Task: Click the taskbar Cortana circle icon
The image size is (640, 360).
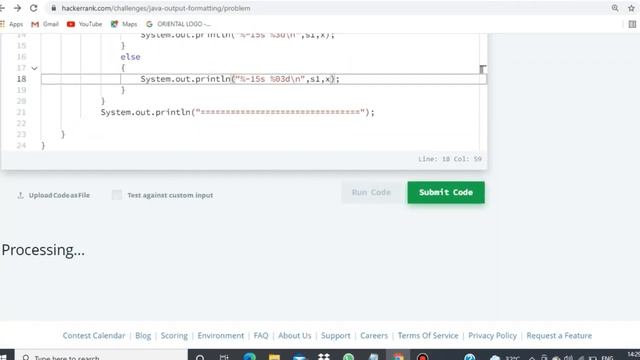Action: tap(200, 357)
